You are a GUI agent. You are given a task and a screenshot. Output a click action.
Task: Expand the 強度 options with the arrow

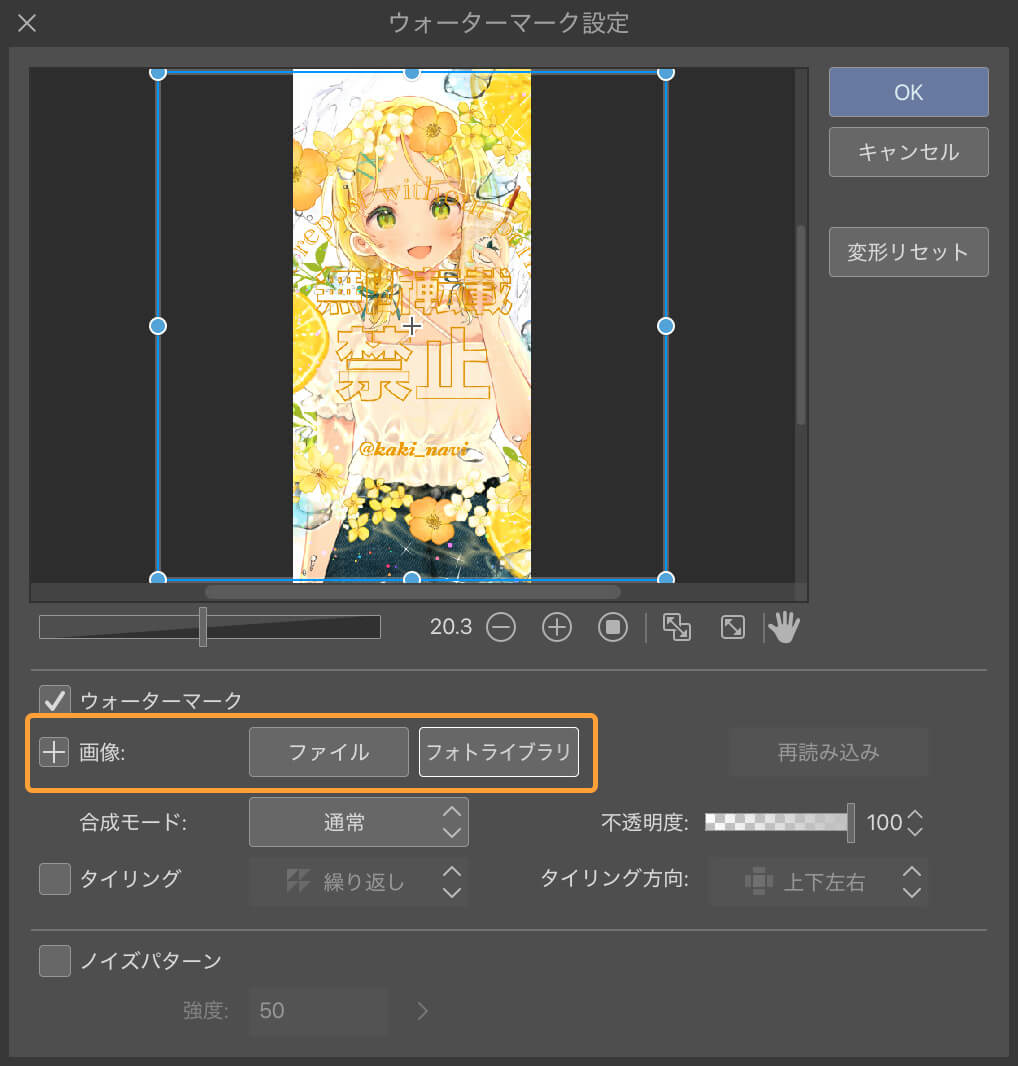coord(421,1011)
